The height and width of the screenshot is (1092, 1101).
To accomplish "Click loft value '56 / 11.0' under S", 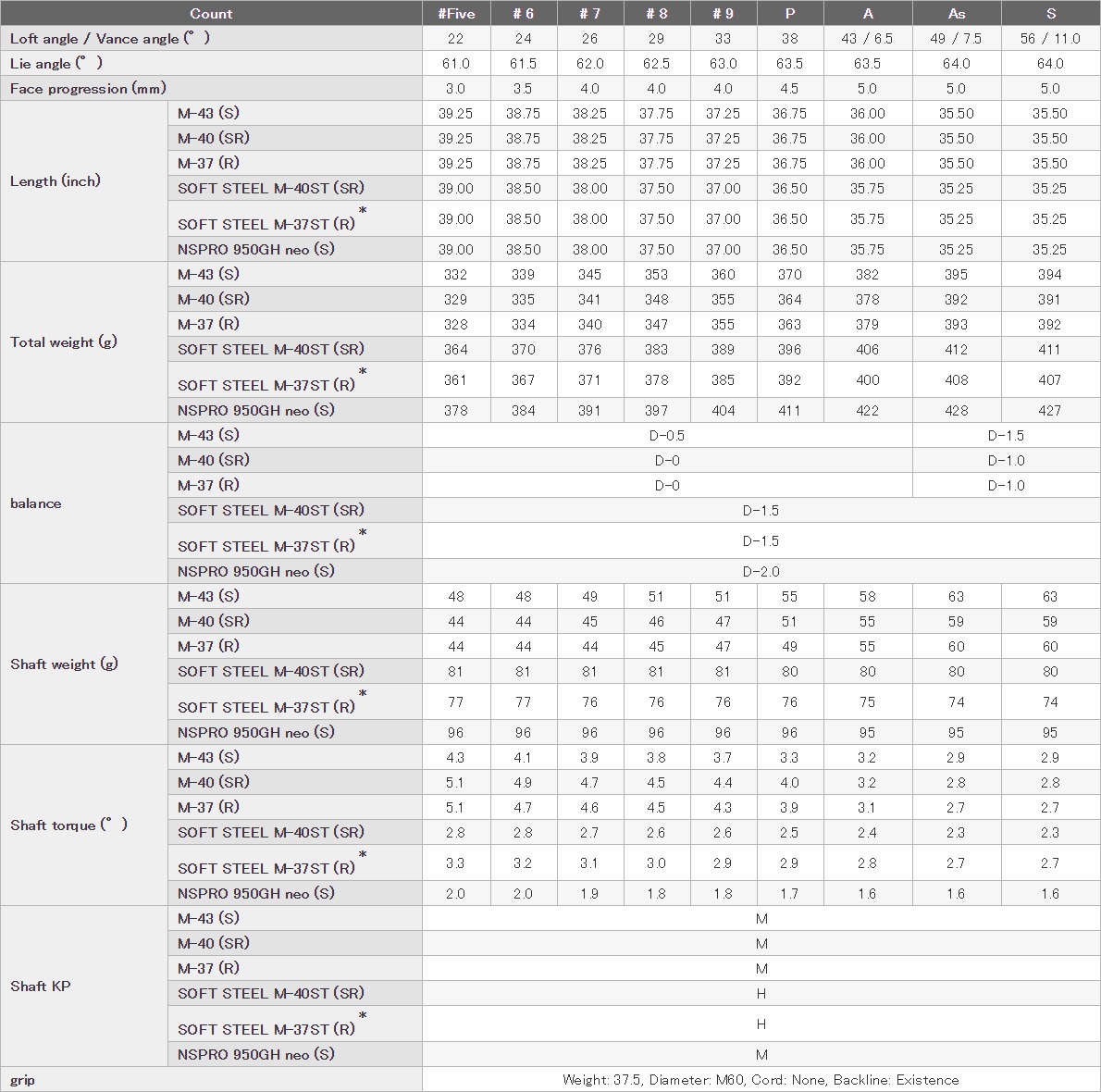I will click(x=1050, y=39).
